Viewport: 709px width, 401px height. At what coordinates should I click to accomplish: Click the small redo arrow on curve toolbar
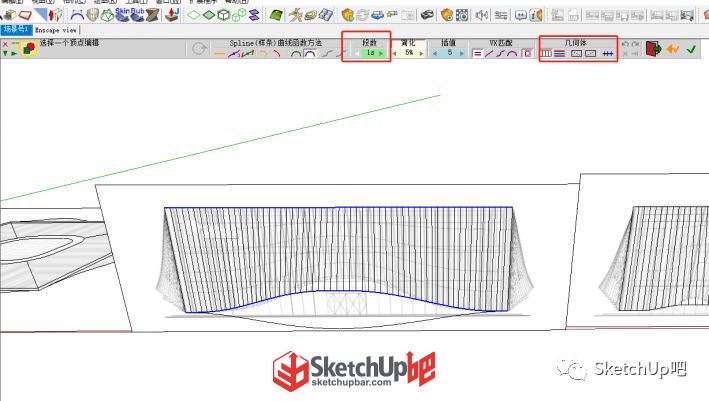(x=635, y=44)
